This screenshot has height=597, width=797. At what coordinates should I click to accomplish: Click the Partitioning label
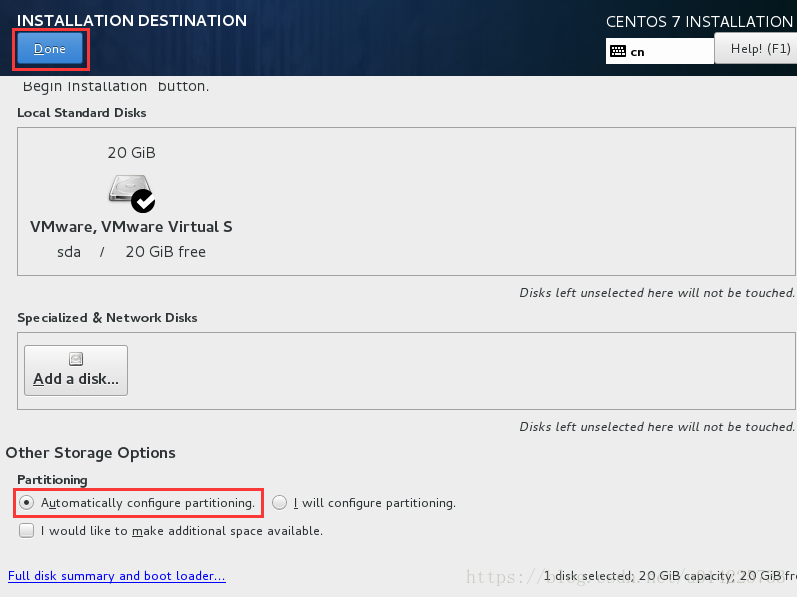click(x=52, y=480)
